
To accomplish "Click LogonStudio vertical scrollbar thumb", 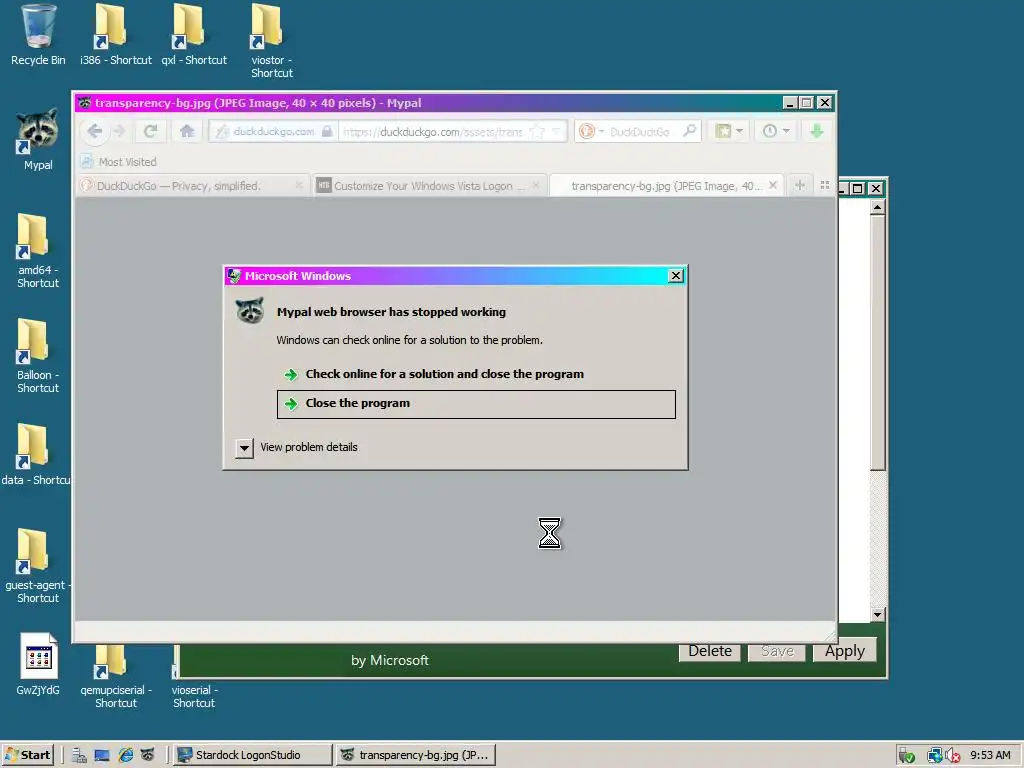I will click(878, 342).
